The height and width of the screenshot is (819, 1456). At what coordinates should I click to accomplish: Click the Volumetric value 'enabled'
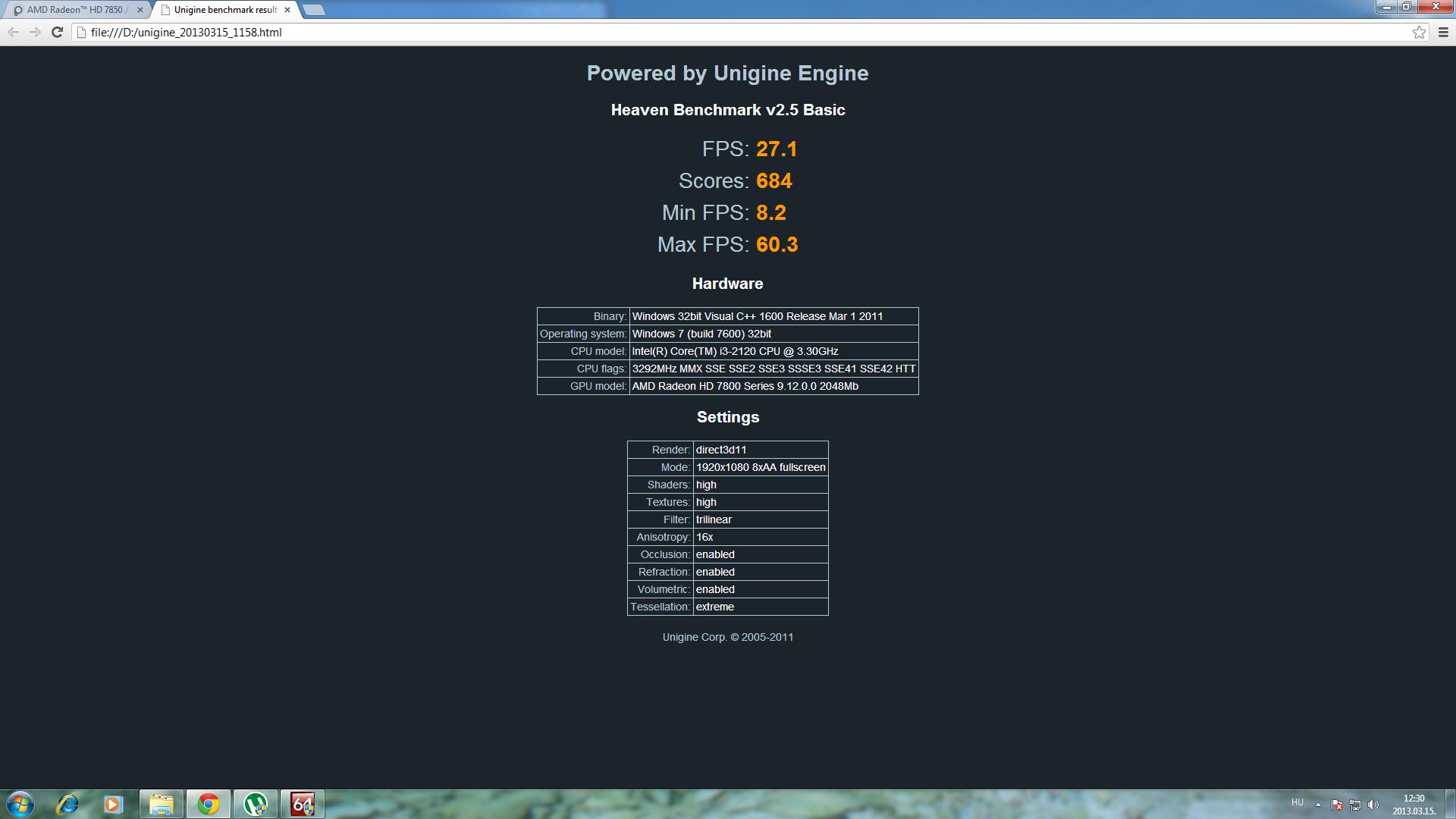pyautogui.click(x=761, y=589)
